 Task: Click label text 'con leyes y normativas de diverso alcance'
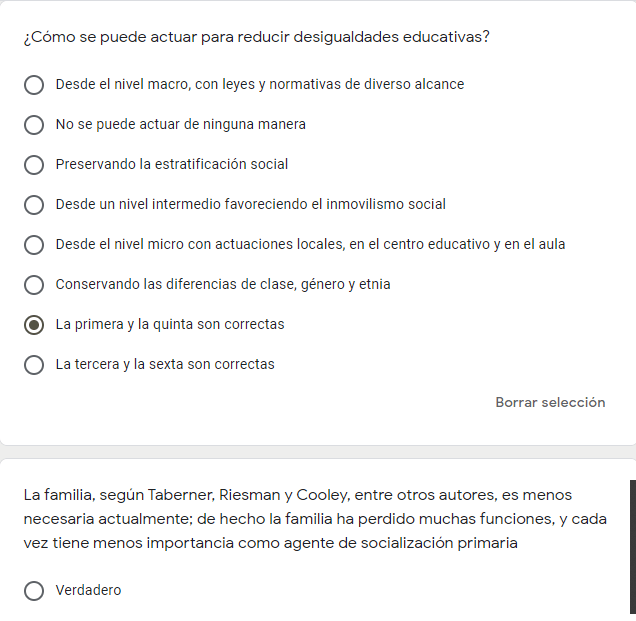(x=329, y=85)
